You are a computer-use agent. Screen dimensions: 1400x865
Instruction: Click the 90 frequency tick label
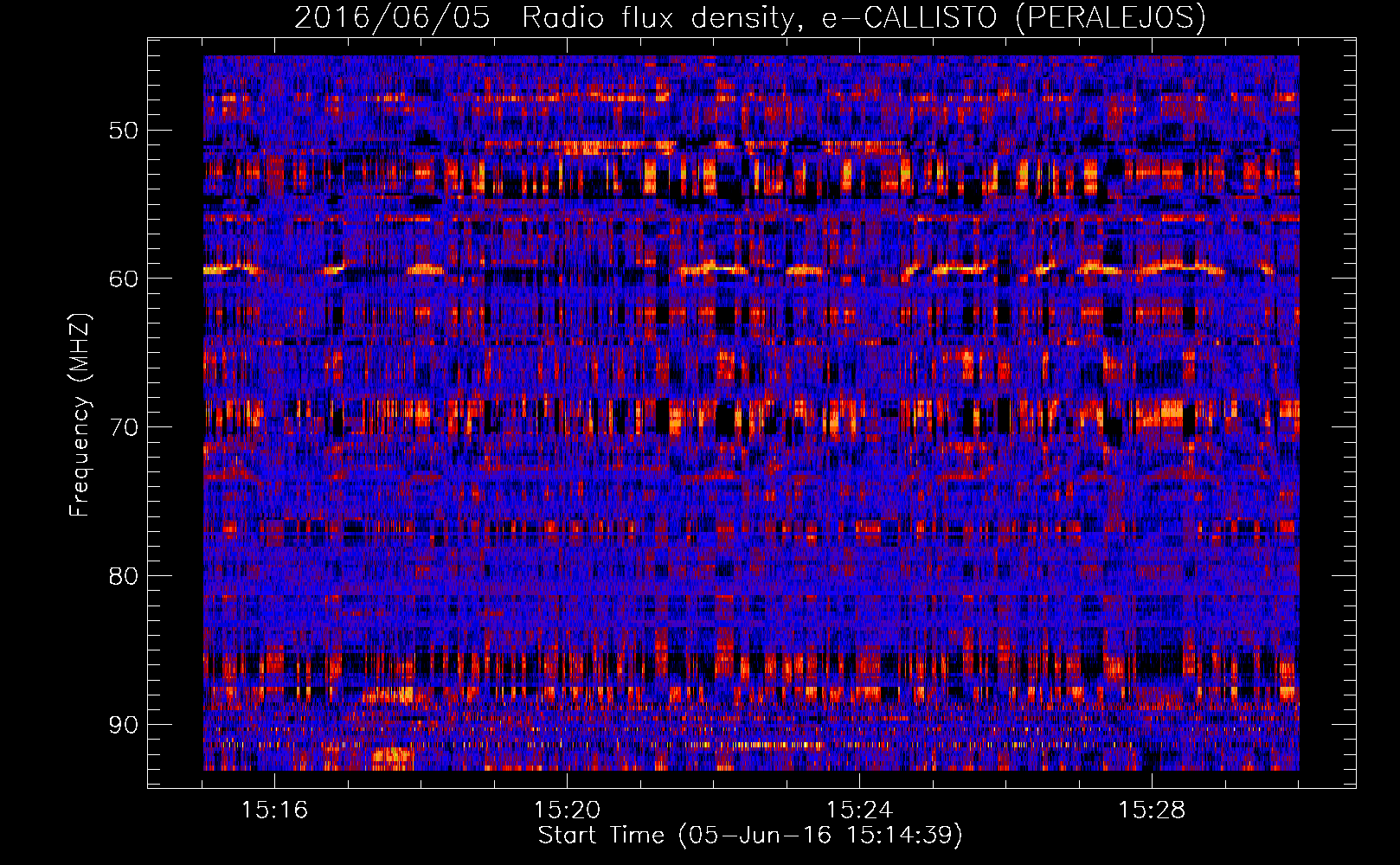coord(123,724)
